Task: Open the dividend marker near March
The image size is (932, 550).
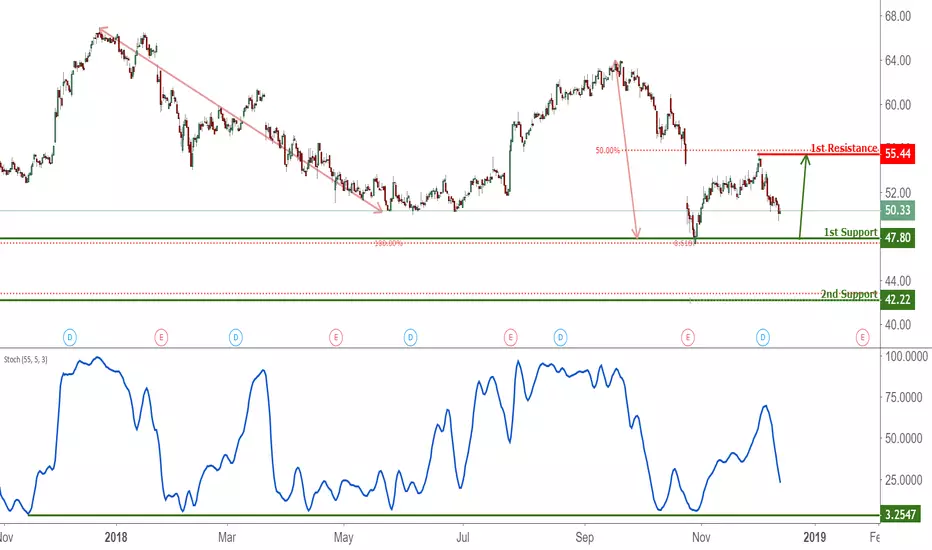Action: [x=236, y=338]
